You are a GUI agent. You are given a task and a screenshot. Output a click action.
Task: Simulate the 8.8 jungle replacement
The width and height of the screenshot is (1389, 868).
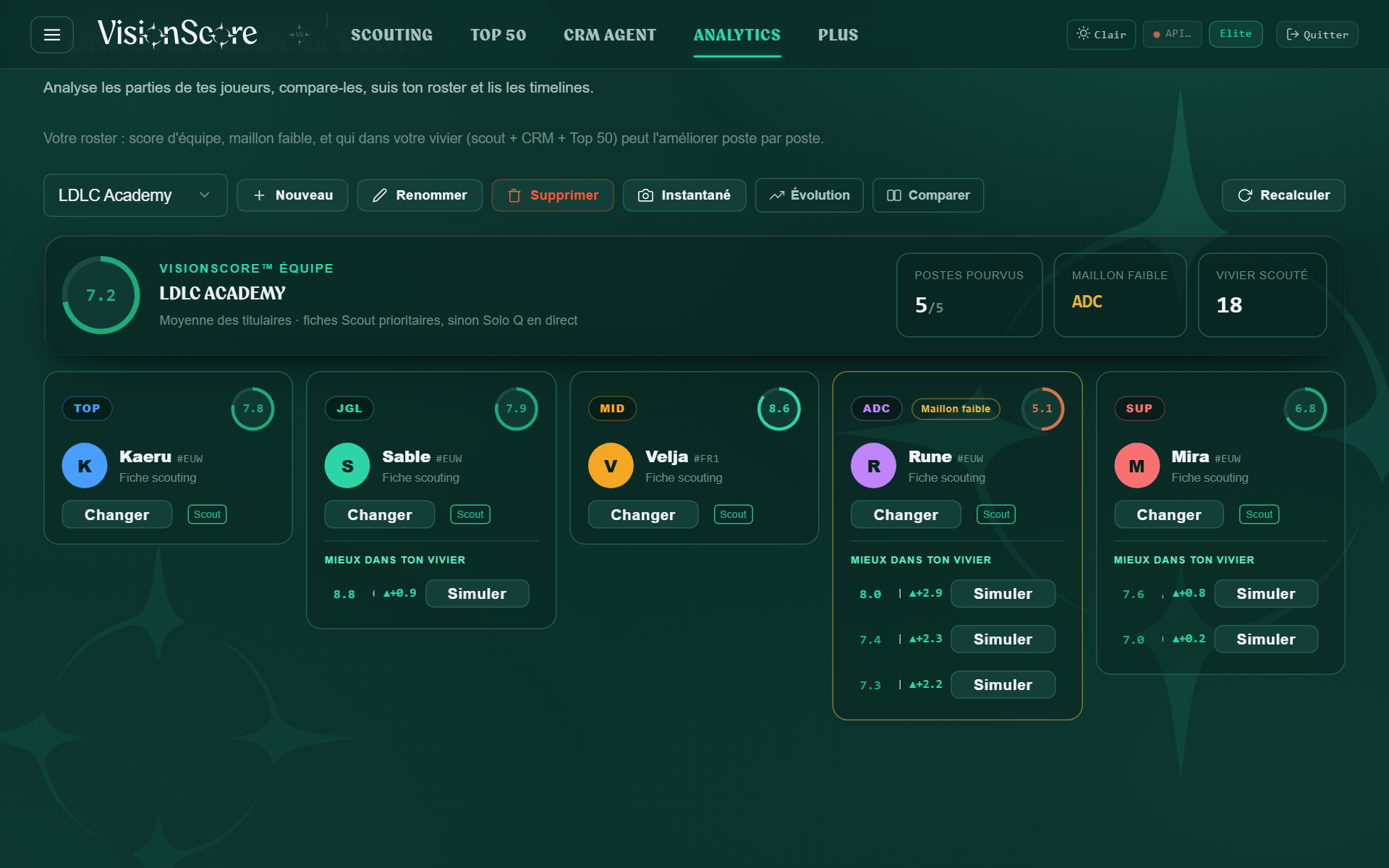(477, 594)
